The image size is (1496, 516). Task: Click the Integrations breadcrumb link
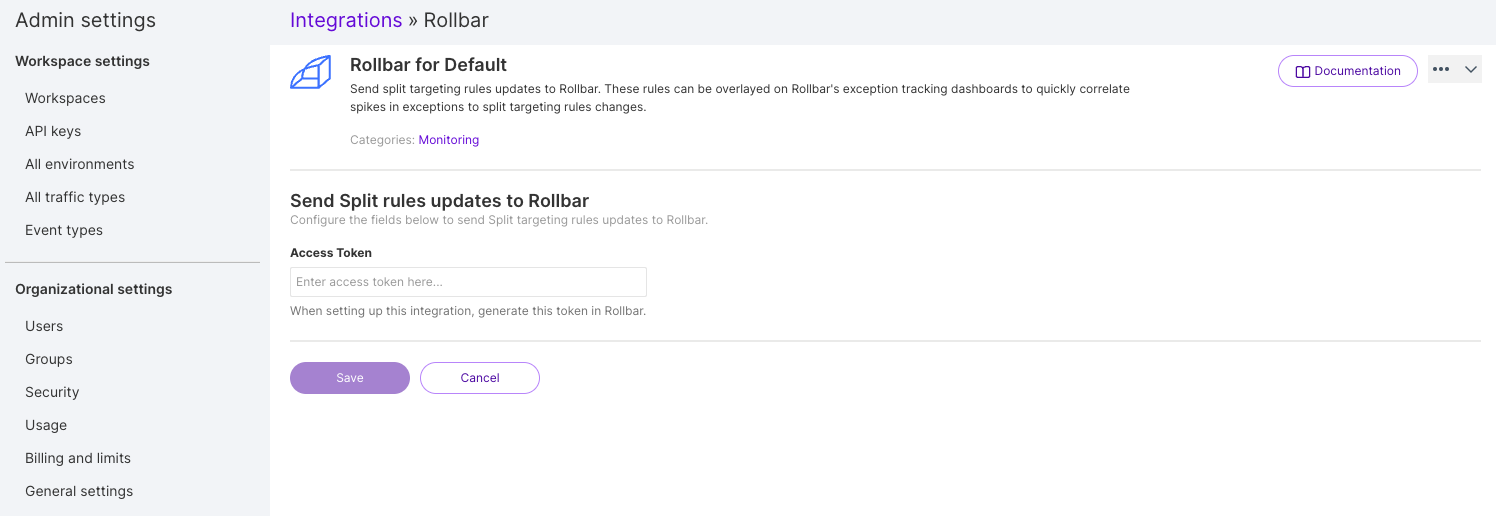[346, 20]
